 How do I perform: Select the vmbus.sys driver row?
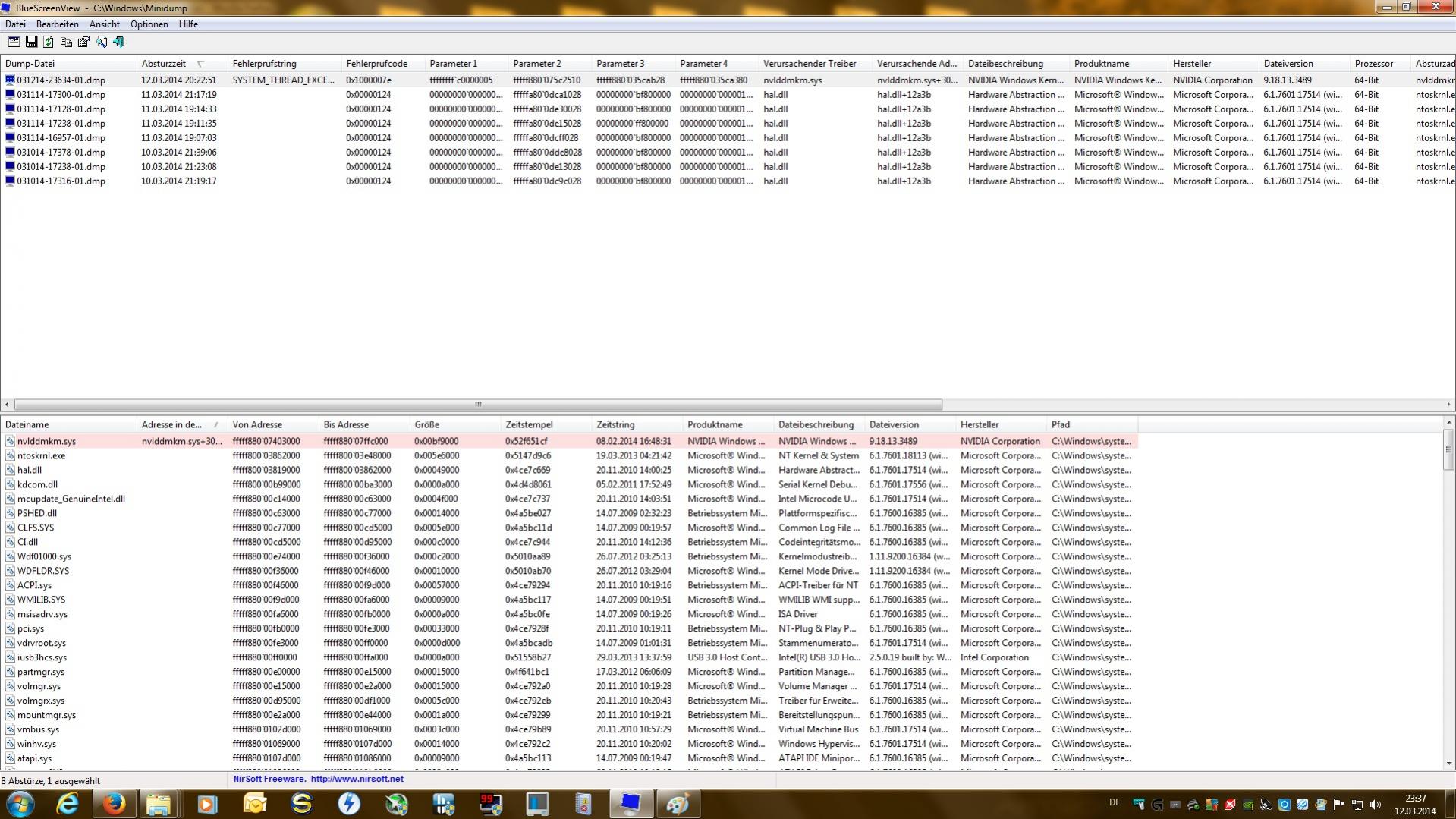[x=569, y=729]
